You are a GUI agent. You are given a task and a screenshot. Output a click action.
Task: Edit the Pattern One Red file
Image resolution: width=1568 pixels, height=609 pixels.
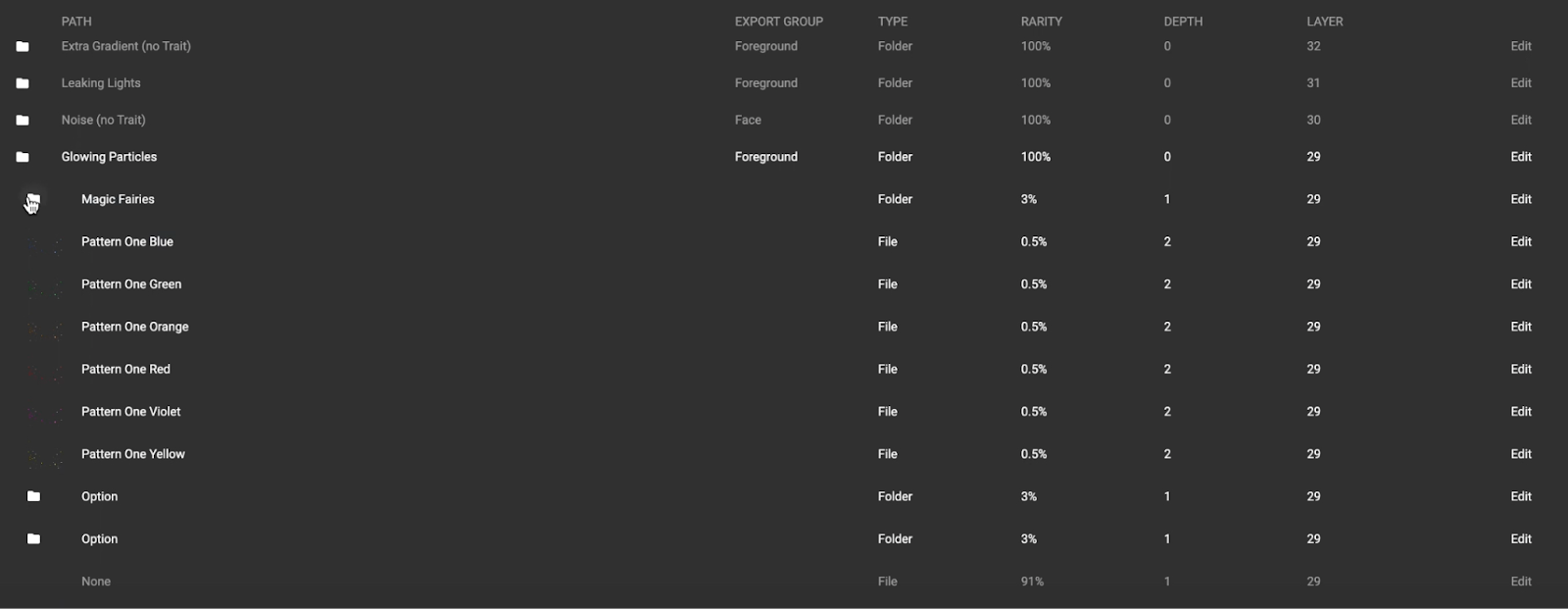1520,370
